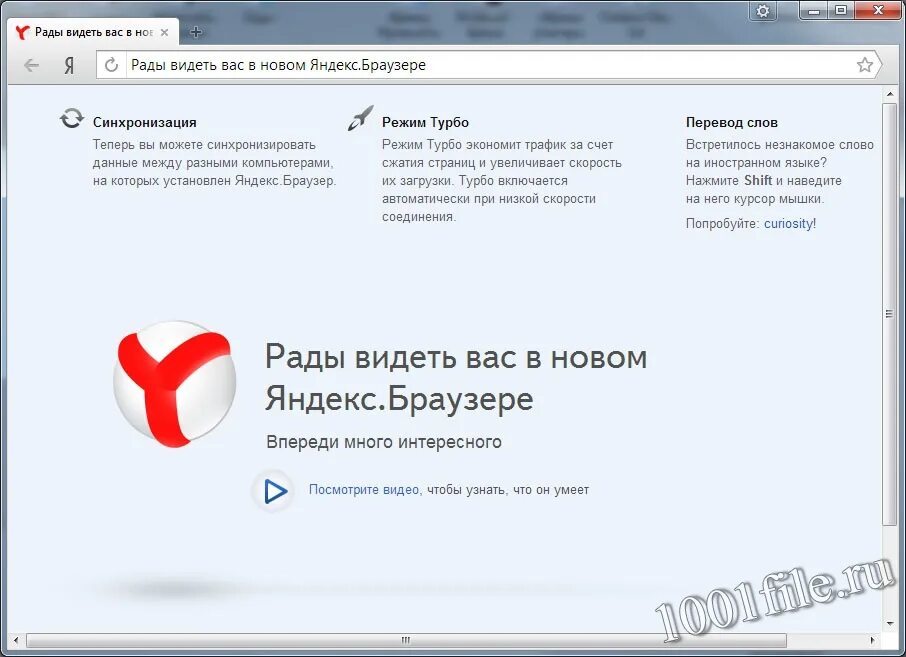Click the 'Рады видеть вас в новом' headline
The height and width of the screenshot is (657, 906).
click(x=456, y=358)
